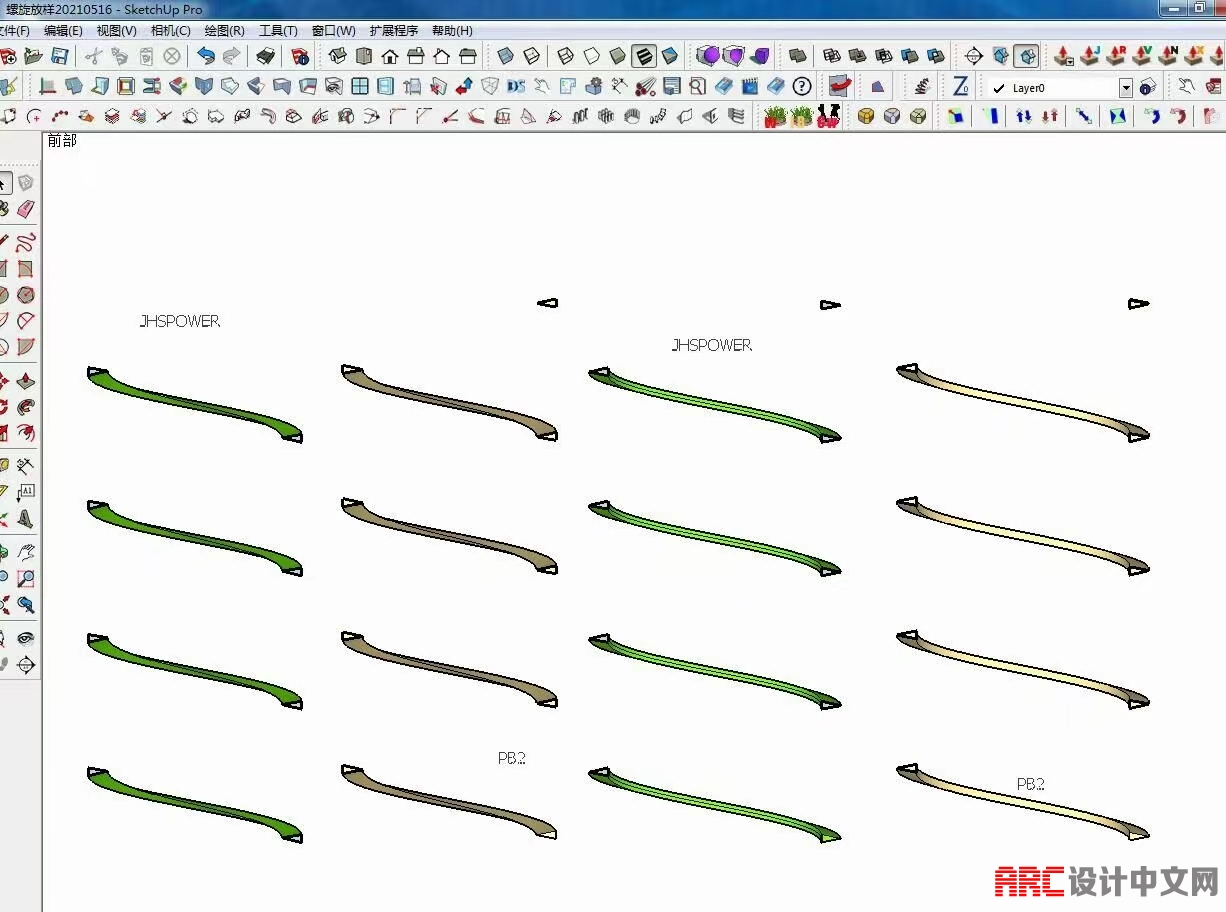1226x912 pixels.
Task: Click the Undo arrow in the toolbar
Action: (206, 56)
